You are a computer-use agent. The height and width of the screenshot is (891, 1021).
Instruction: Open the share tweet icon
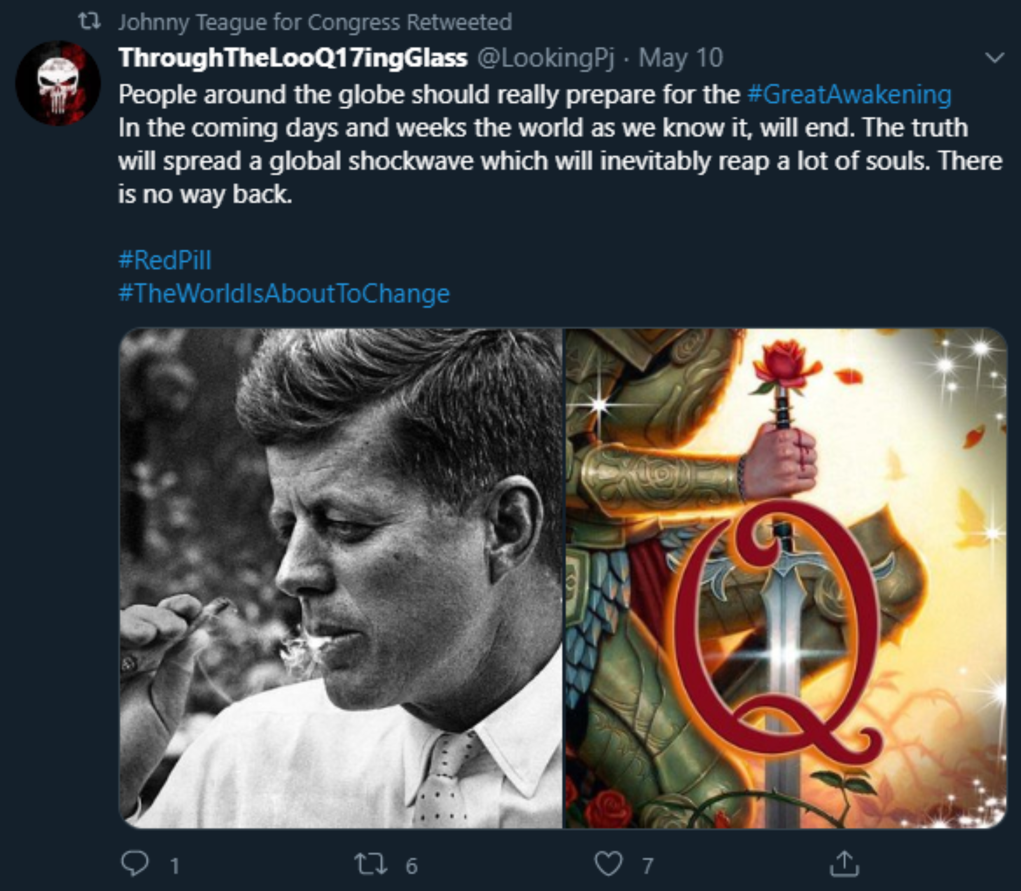(x=845, y=863)
